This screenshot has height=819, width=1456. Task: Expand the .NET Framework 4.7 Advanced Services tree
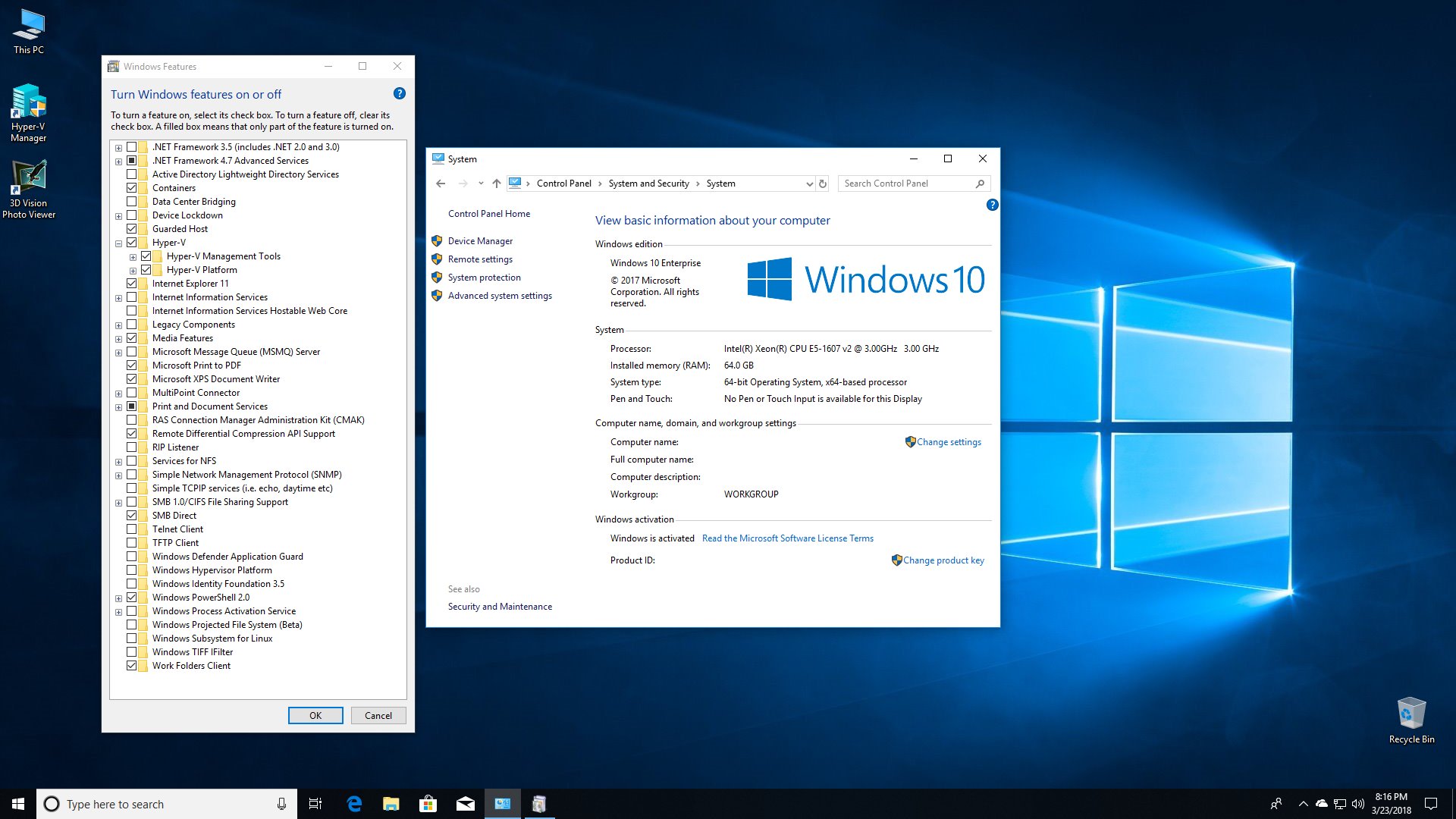click(x=119, y=160)
